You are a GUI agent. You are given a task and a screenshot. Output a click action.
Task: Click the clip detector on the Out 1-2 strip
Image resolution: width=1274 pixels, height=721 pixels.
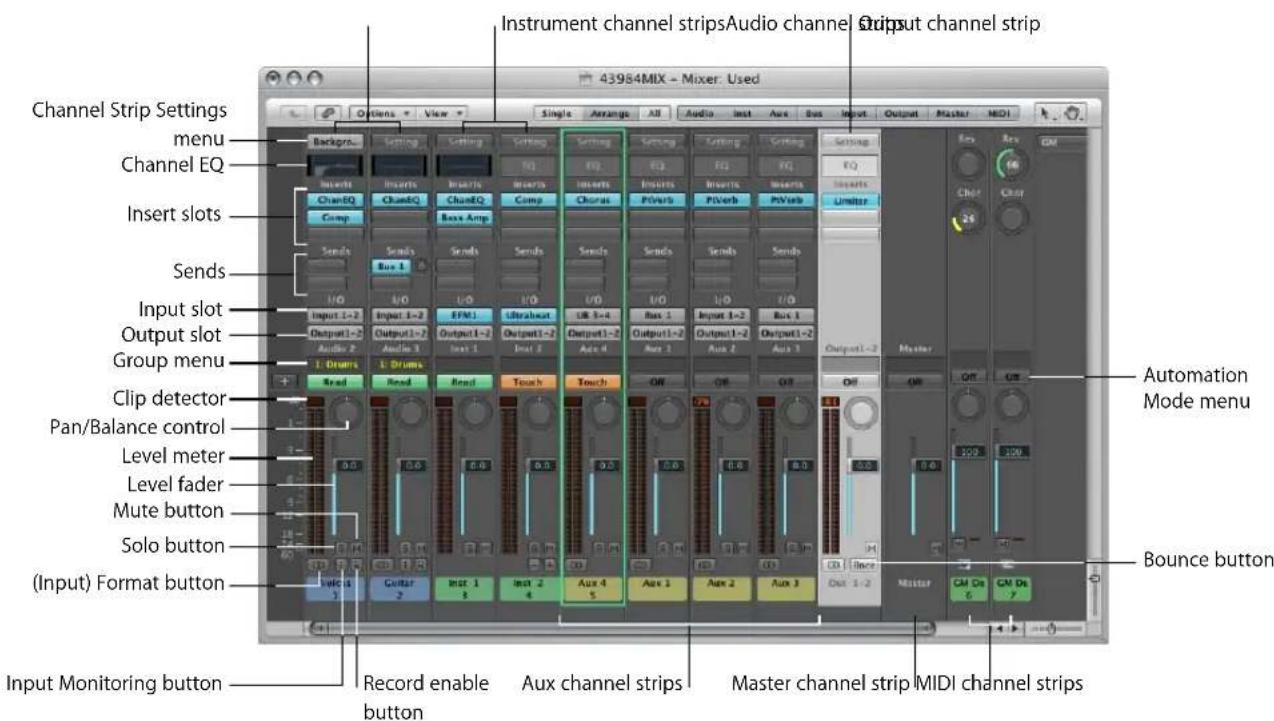pyautogui.click(x=829, y=401)
